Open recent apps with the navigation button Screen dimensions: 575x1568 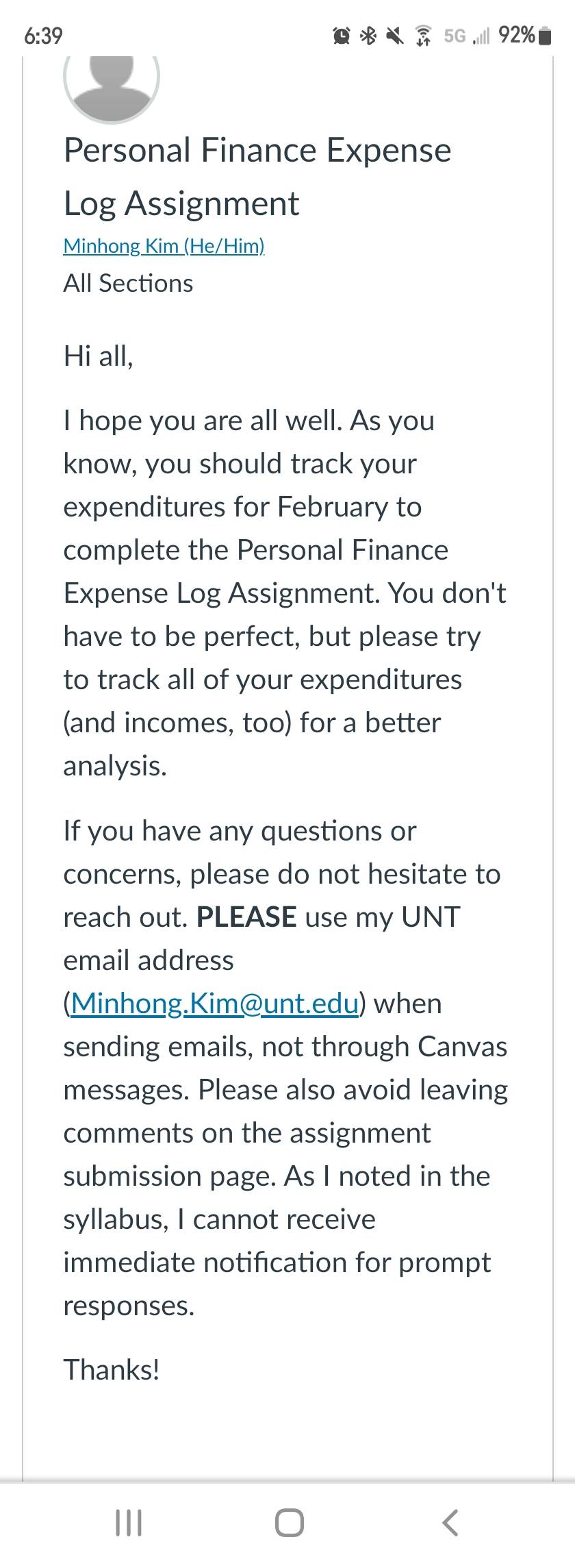pos(129,1523)
